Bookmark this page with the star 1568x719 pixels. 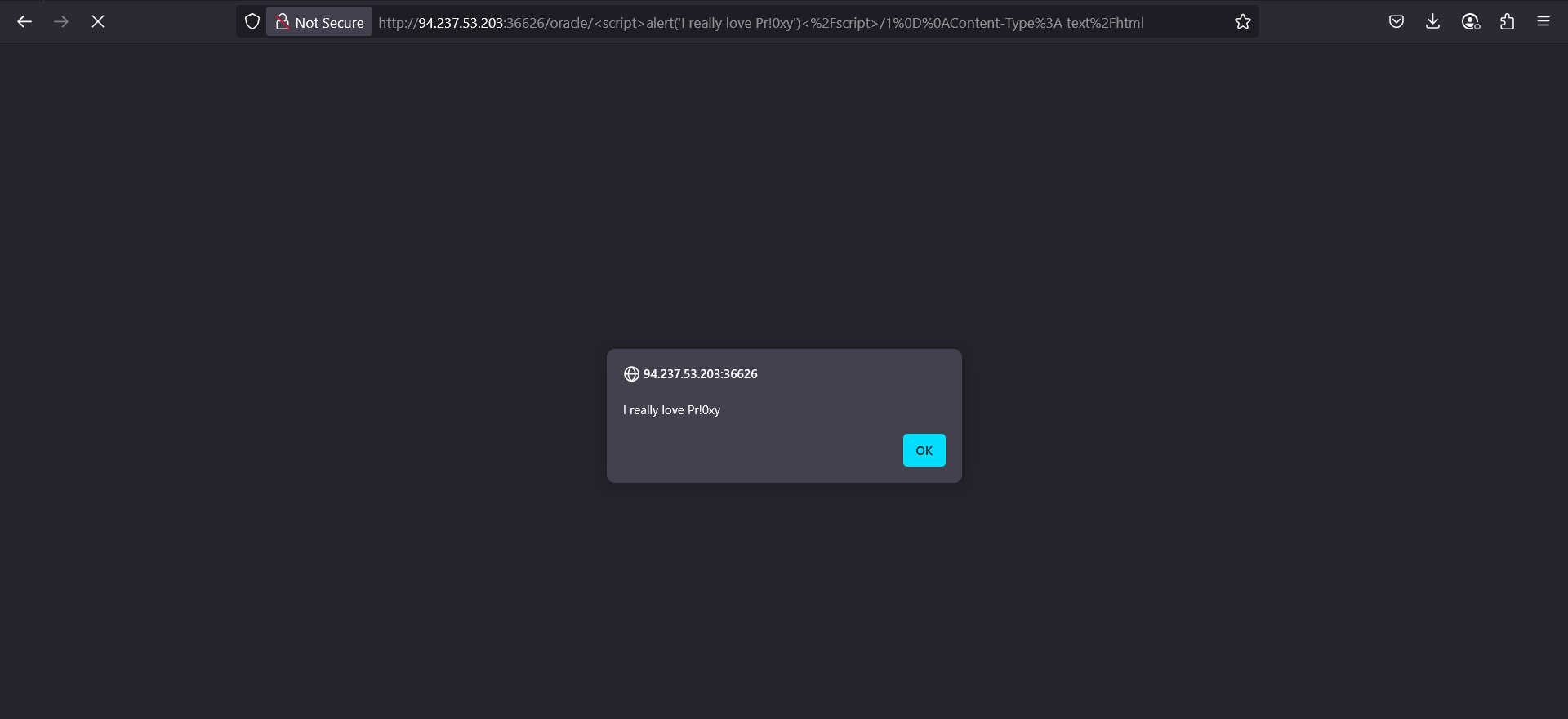coord(1242,22)
